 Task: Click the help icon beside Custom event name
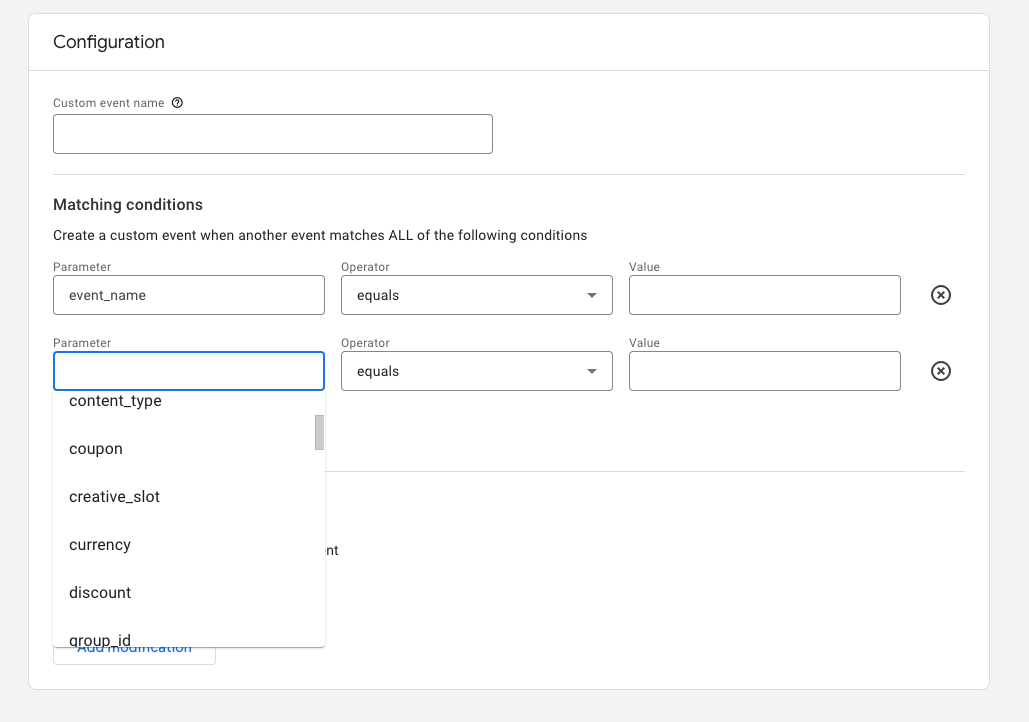(x=177, y=102)
